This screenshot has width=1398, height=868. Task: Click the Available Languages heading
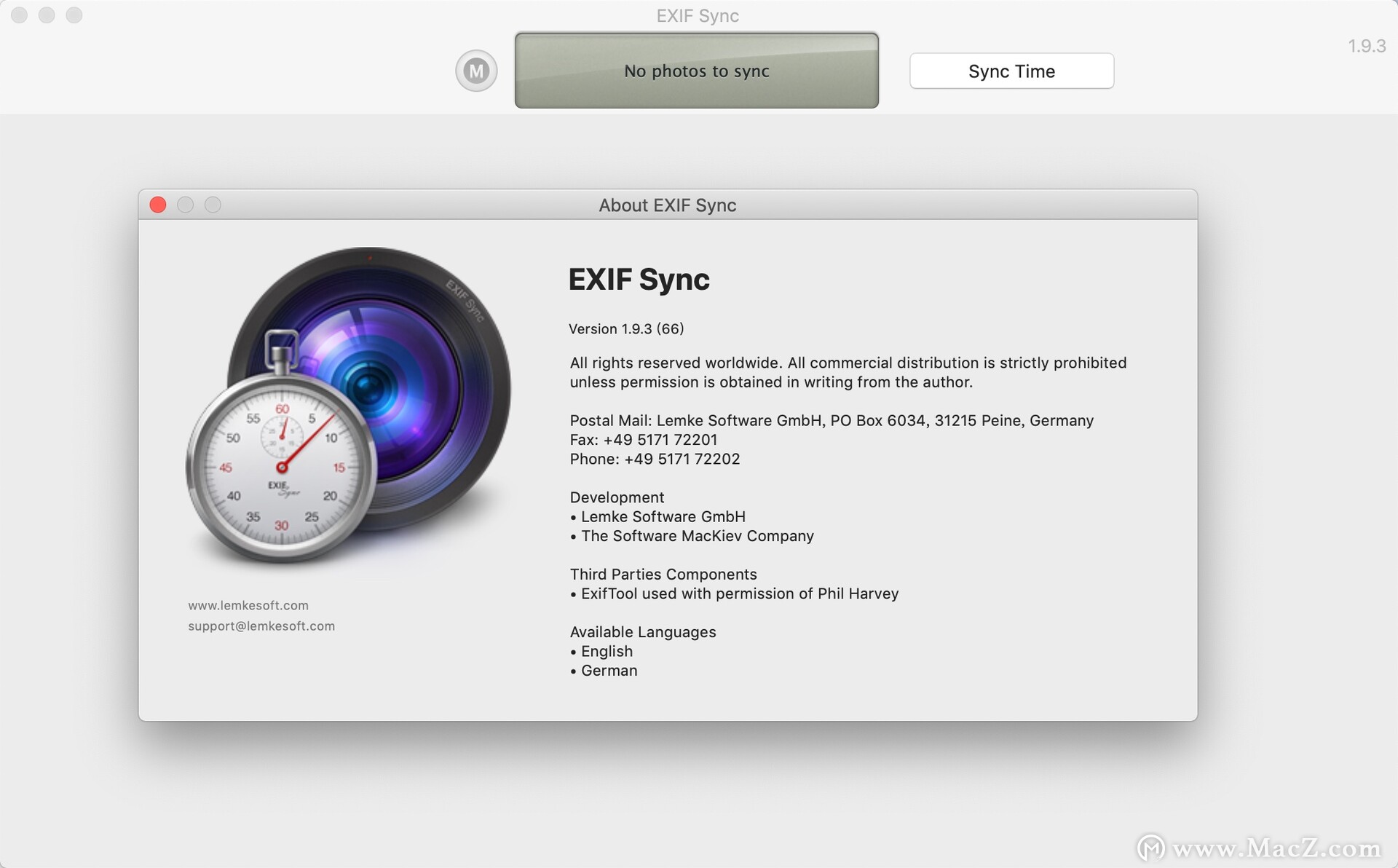[x=643, y=632]
